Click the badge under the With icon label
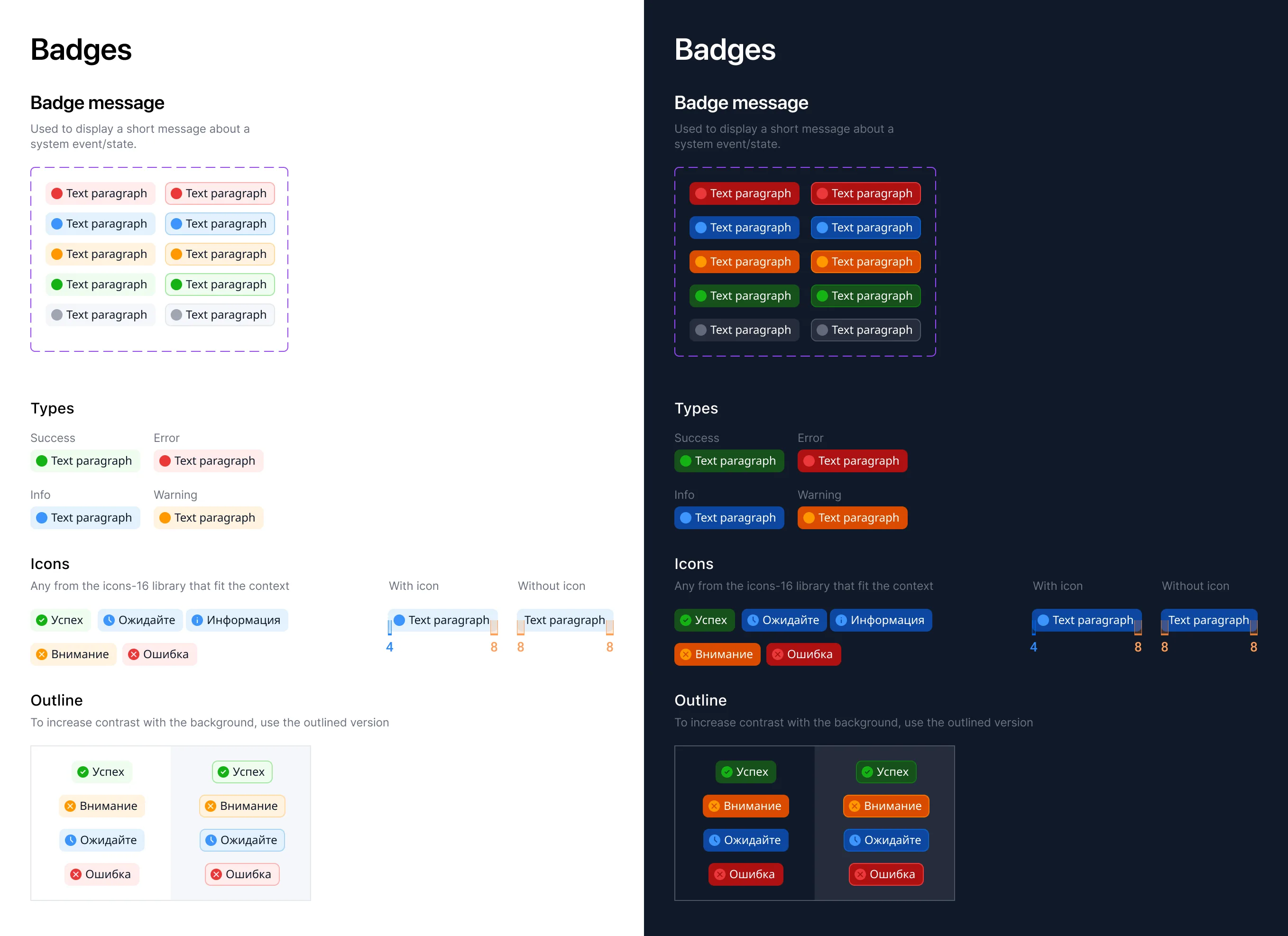 [x=443, y=620]
